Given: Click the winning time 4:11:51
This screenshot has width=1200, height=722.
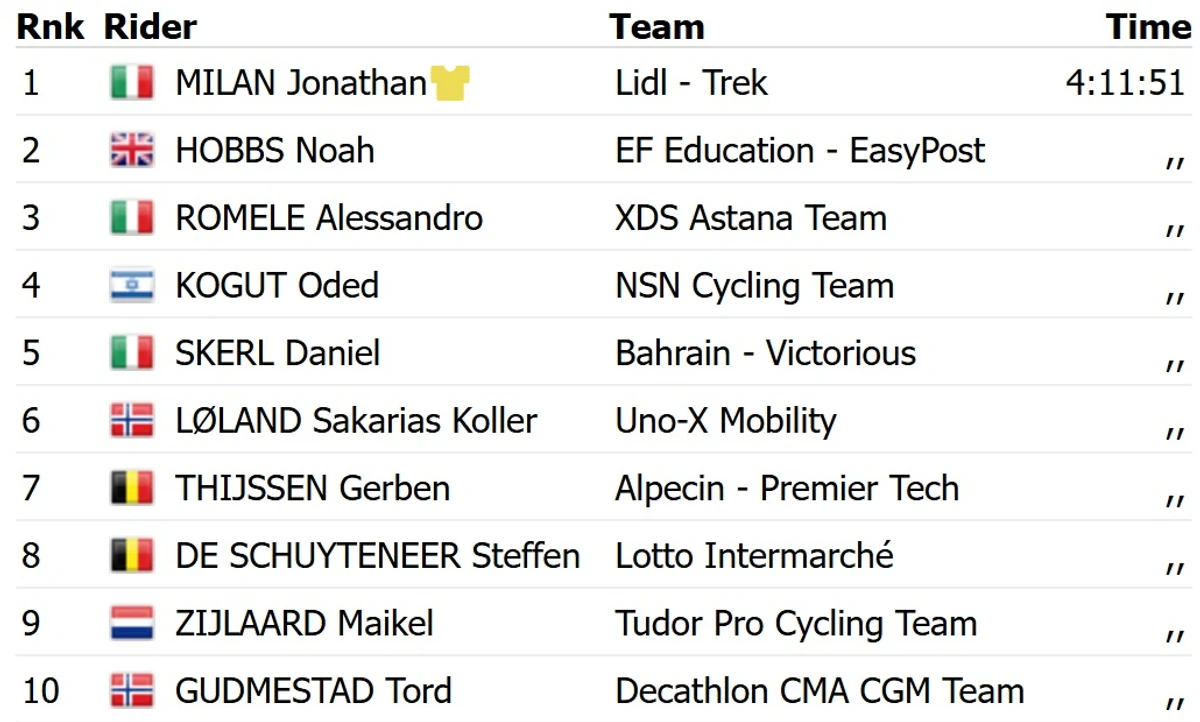Looking at the screenshot, I should (x=1125, y=83).
